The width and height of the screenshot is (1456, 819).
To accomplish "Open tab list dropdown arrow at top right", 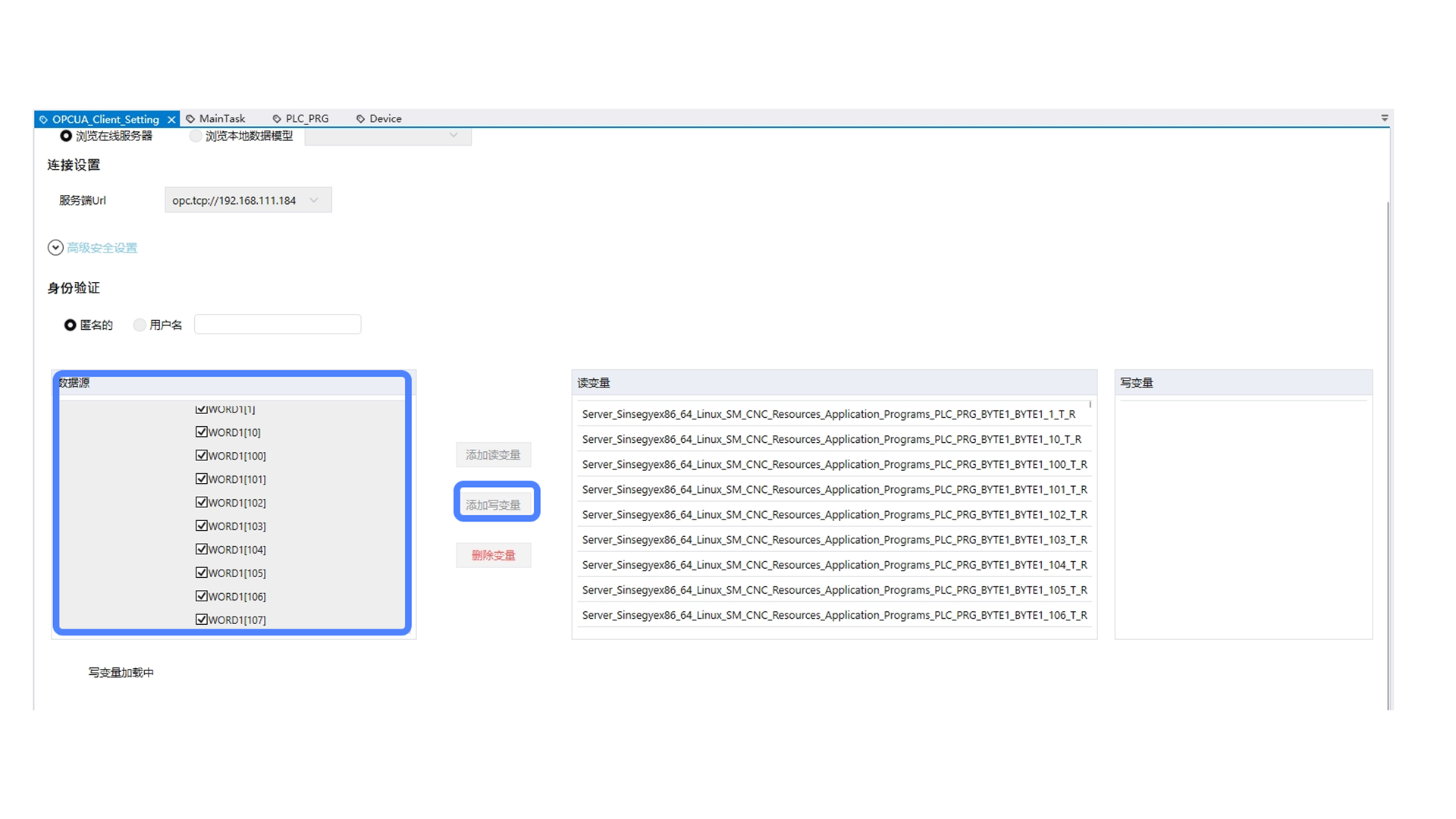I will 1384,118.
